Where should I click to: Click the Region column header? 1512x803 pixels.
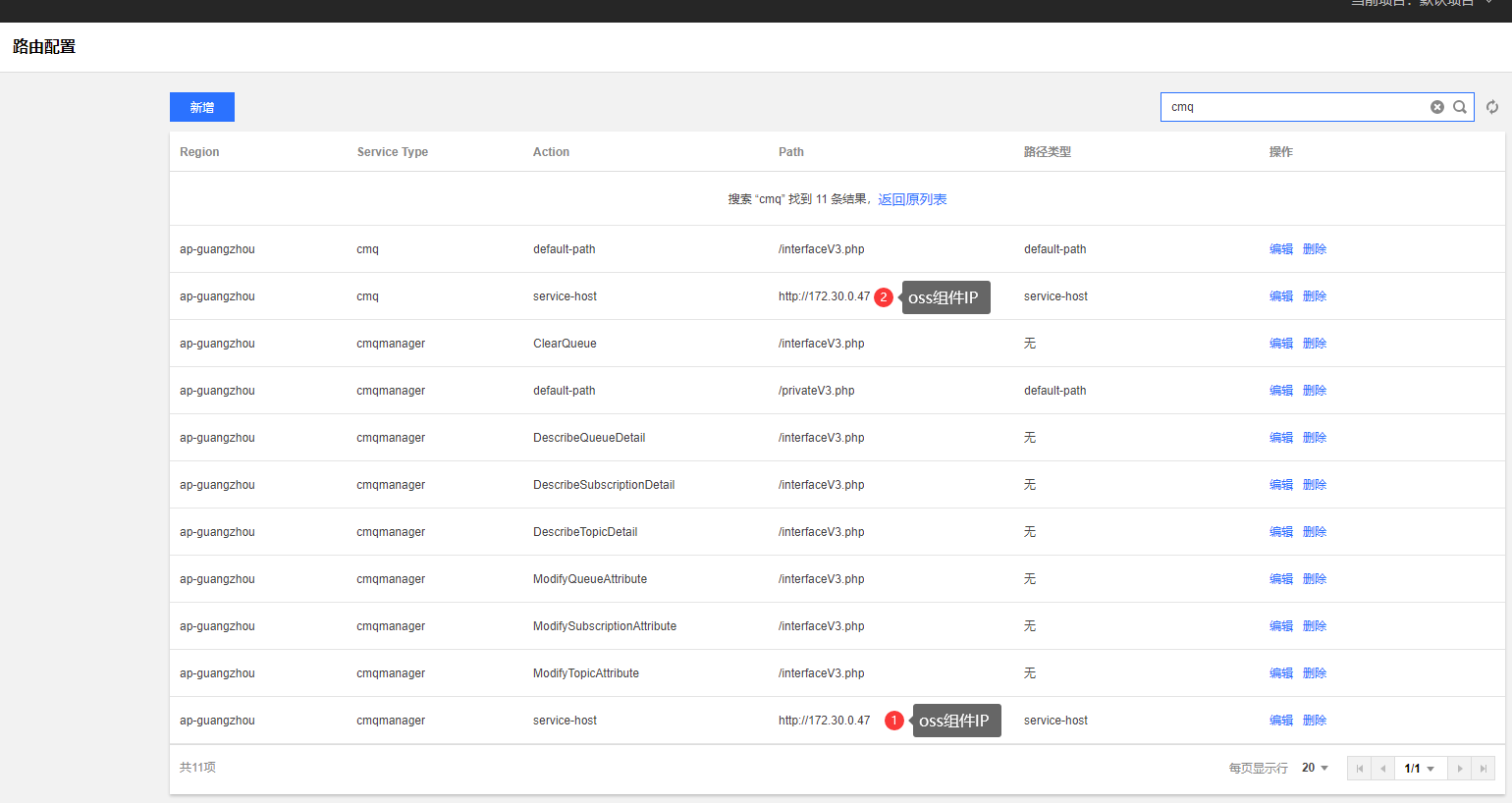pos(199,152)
